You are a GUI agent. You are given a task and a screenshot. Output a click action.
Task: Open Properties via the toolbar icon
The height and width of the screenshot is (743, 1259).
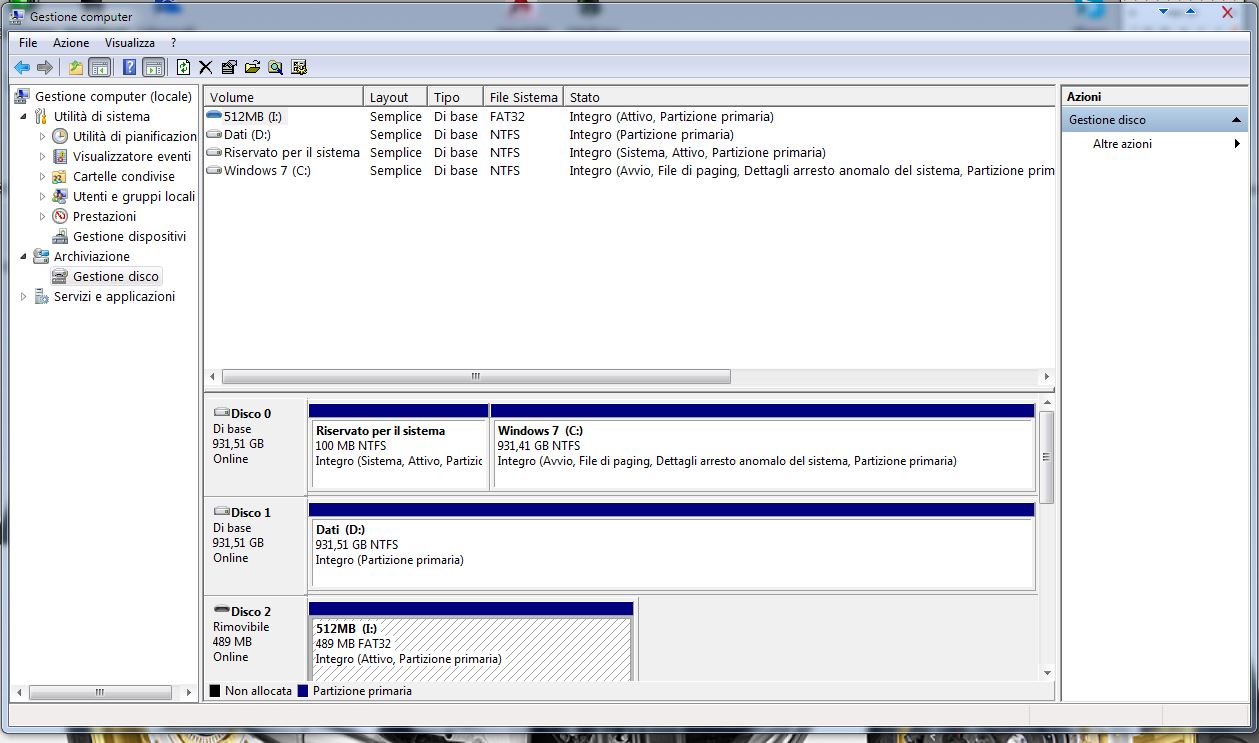click(x=229, y=67)
